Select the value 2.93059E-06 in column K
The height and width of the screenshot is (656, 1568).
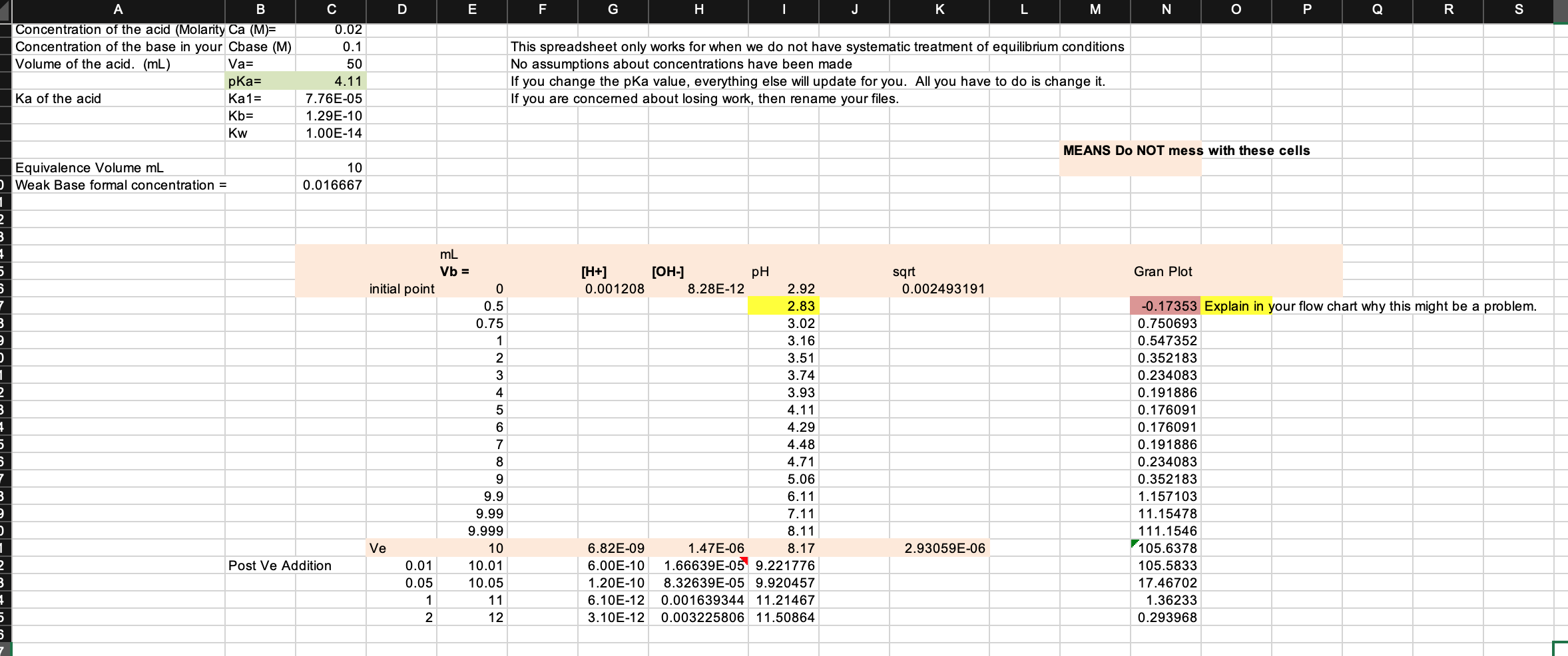939,548
